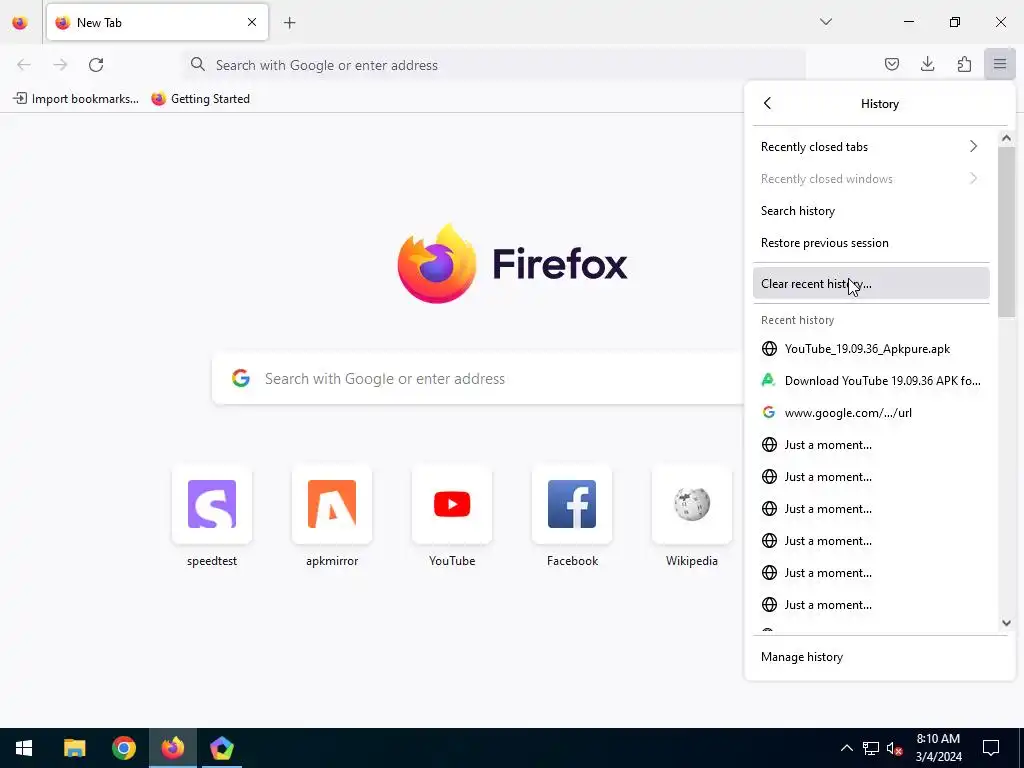Go back from the History panel
The image size is (1024, 768).
pyautogui.click(x=767, y=103)
